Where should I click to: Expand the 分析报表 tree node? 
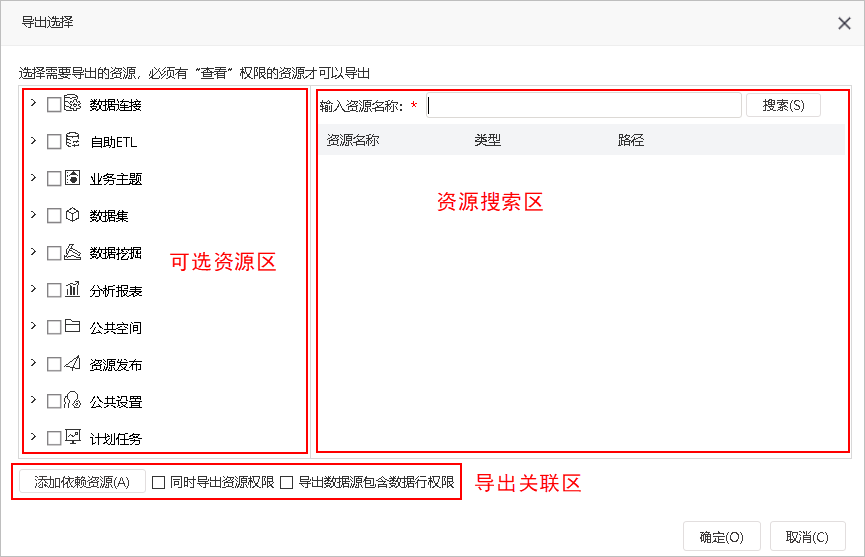pyautogui.click(x=34, y=288)
